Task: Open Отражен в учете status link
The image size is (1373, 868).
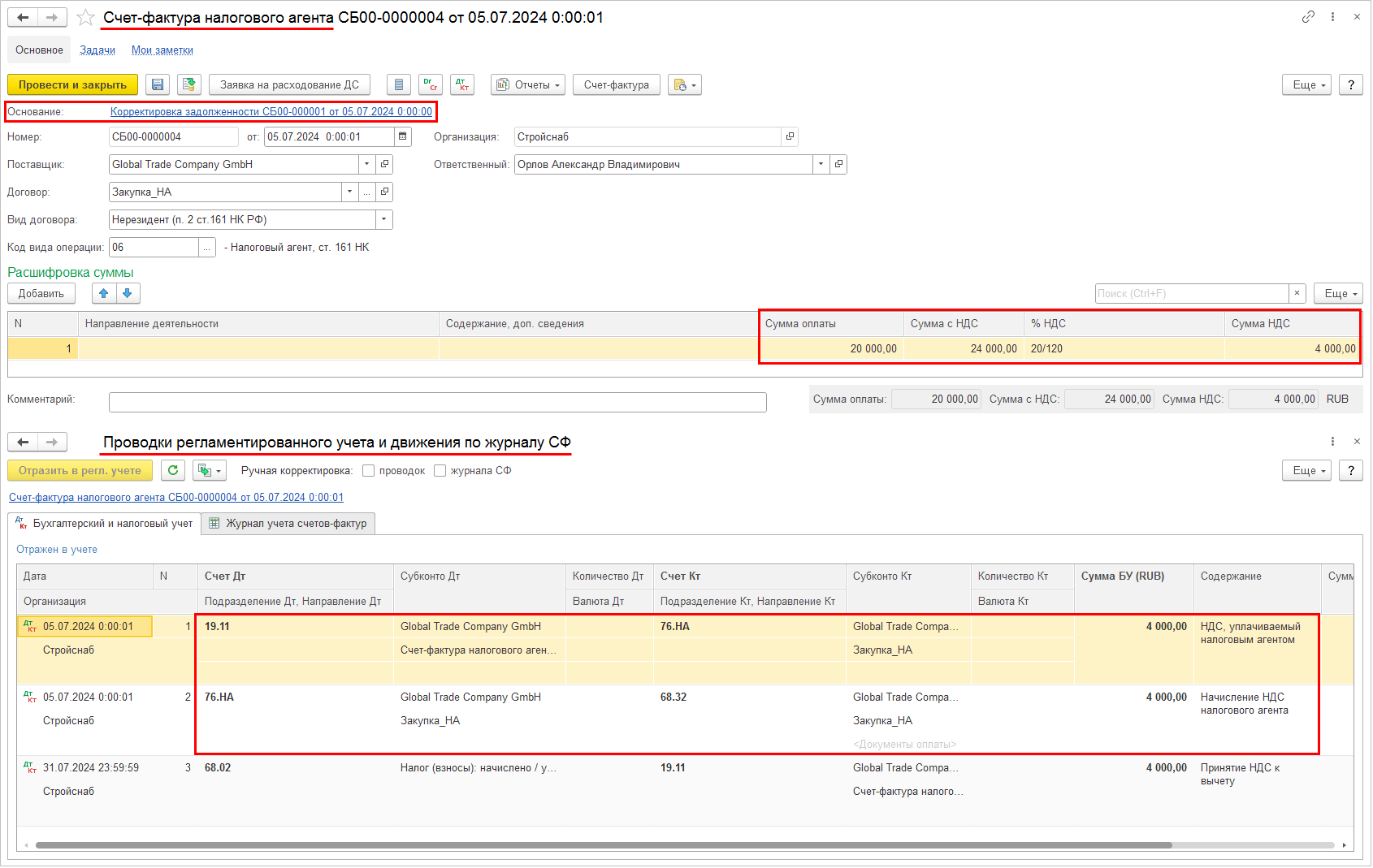Action: click(x=57, y=549)
